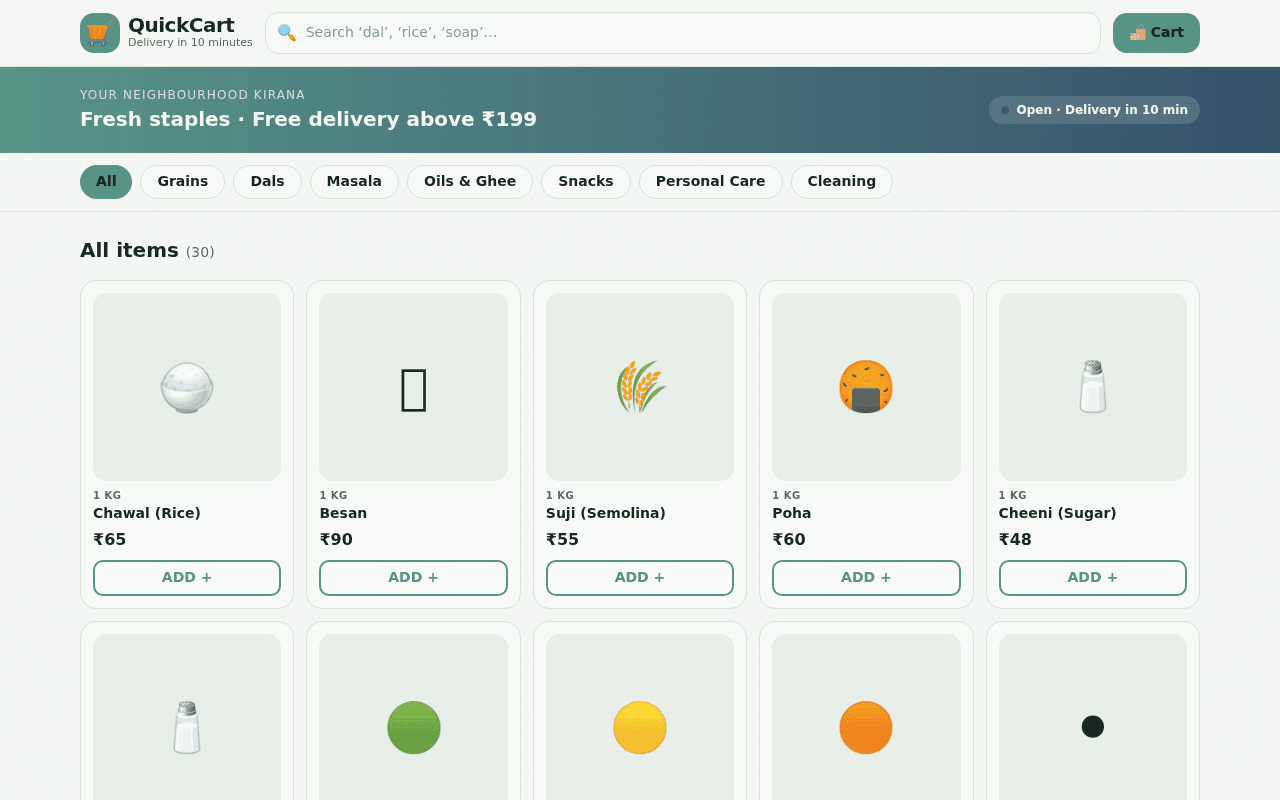The height and width of the screenshot is (800, 1280).
Task: Click the ₹60 price text
Action: coord(789,540)
